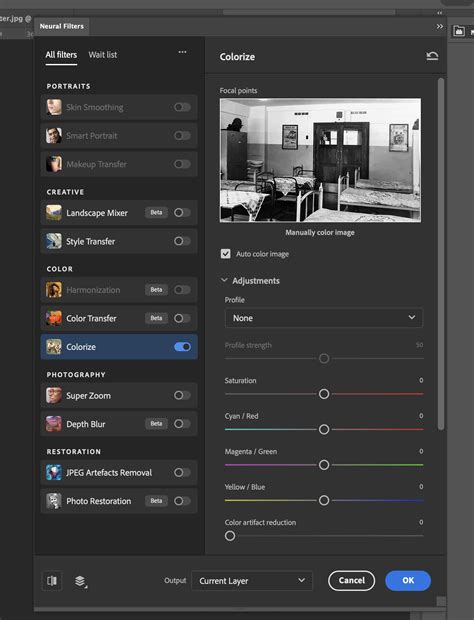Image resolution: width=474 pixels, height=620 pixels.
Task: Click the Makeup Transfer filter thumbnail icon
Action: click(x=54, y=164)
